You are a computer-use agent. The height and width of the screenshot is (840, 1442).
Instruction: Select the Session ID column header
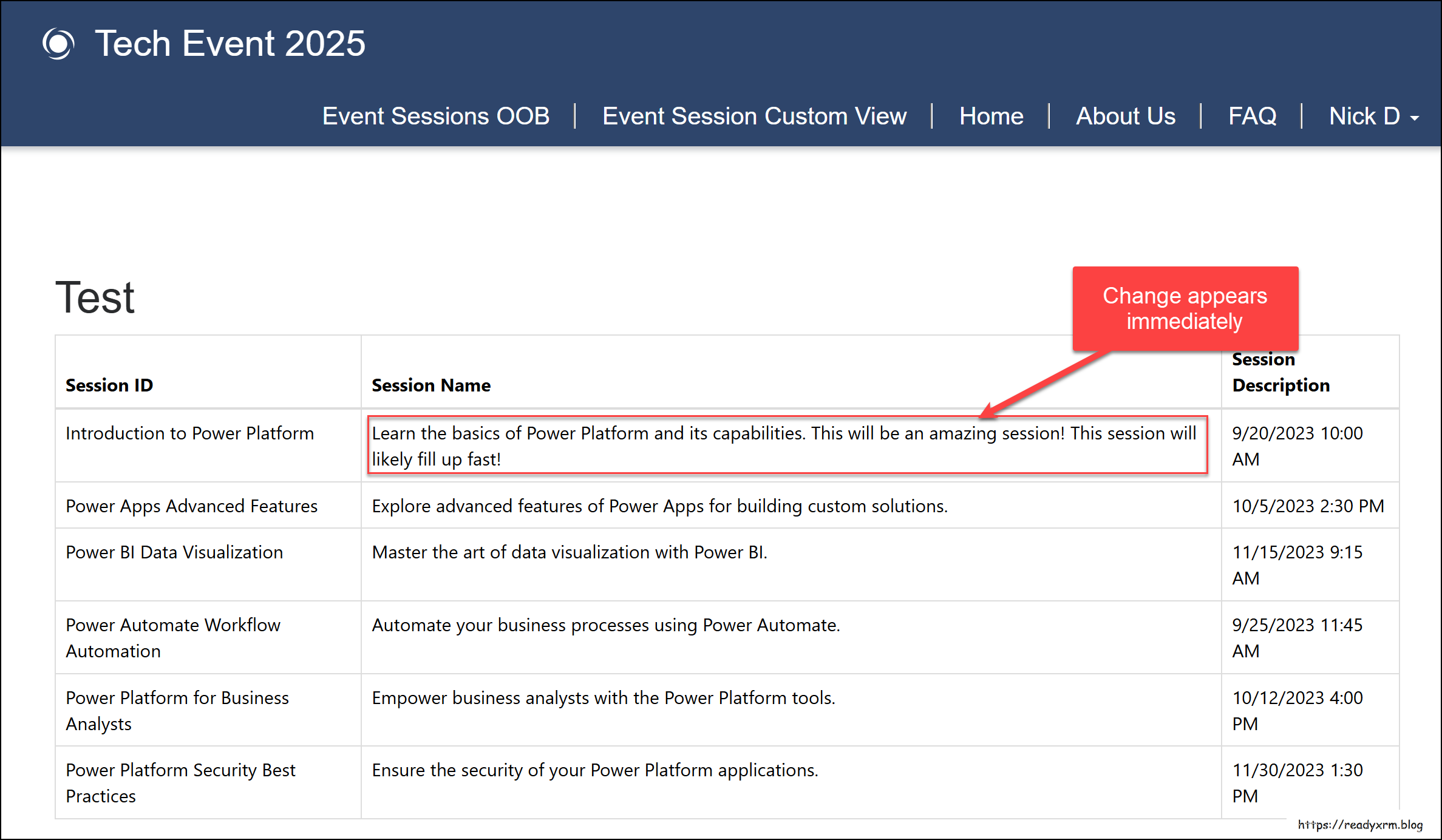[x=109, y=385]
